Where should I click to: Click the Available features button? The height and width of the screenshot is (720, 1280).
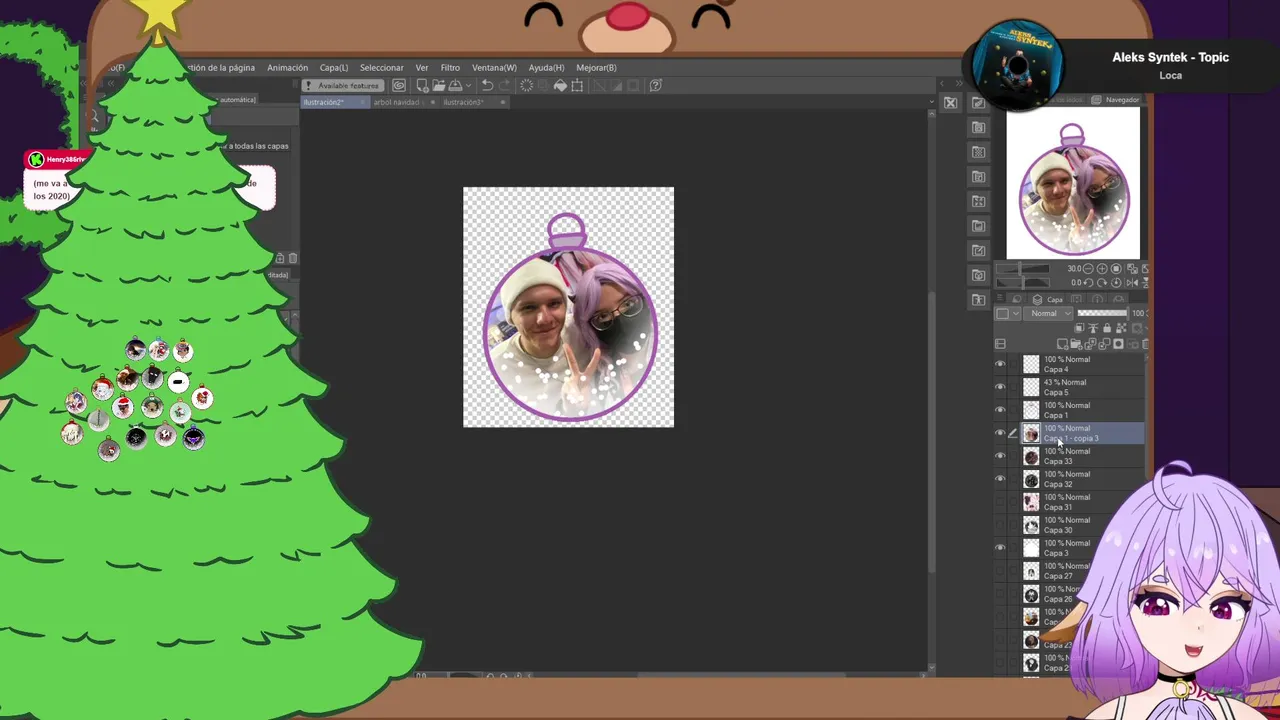(343, 86)
